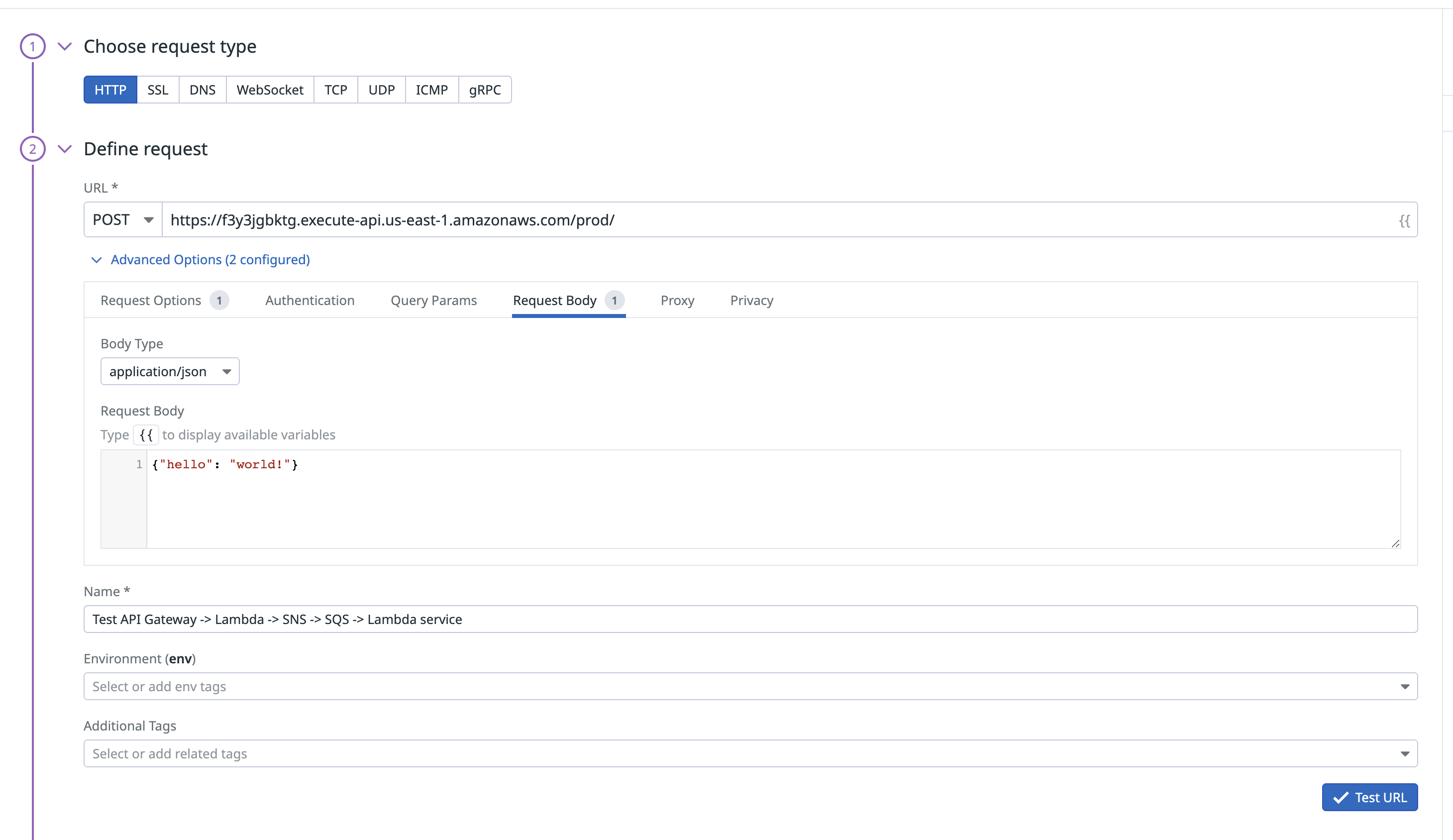Click the step 1 circle indicator
The image size is (1453, 840).
(x=33, y=46)
